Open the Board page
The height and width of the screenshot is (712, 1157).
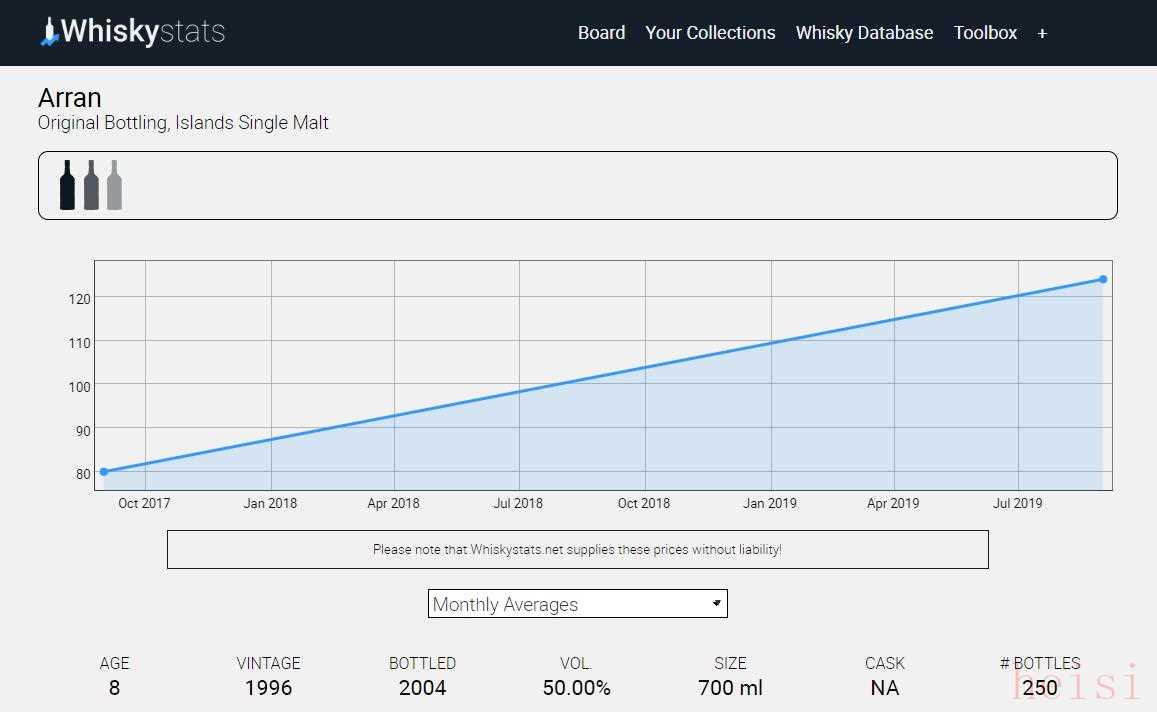601,33
